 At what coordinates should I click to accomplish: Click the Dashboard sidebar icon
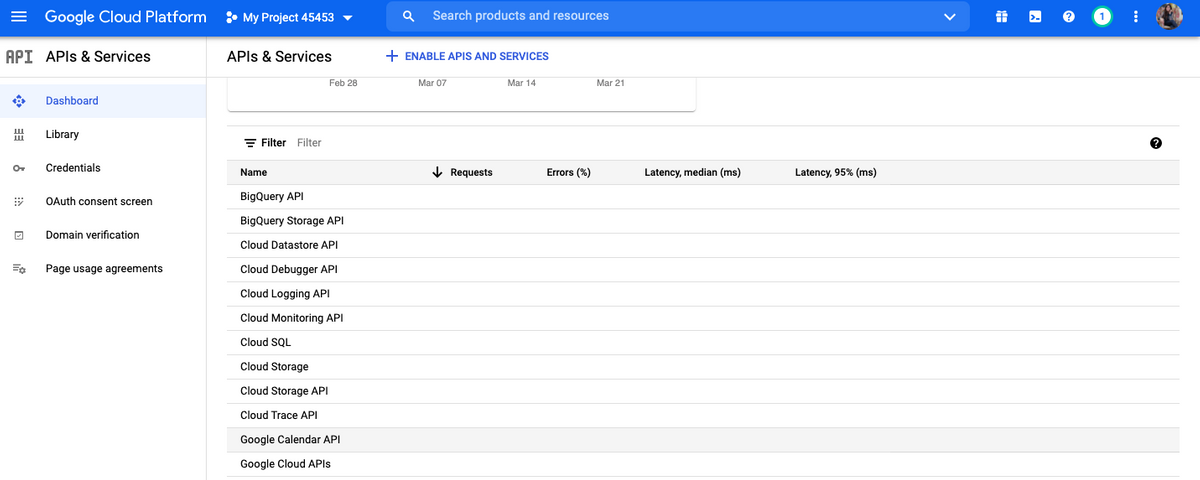coord(18,101)
